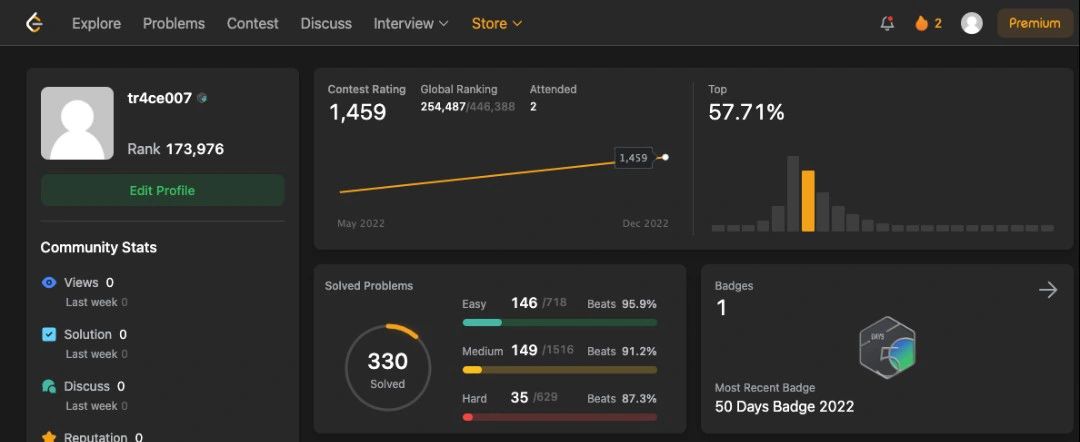This screenshot has width=1080, height=442.
Task: Click the Views eye icon
Action: pyautogui.click(x=49, y=282)
